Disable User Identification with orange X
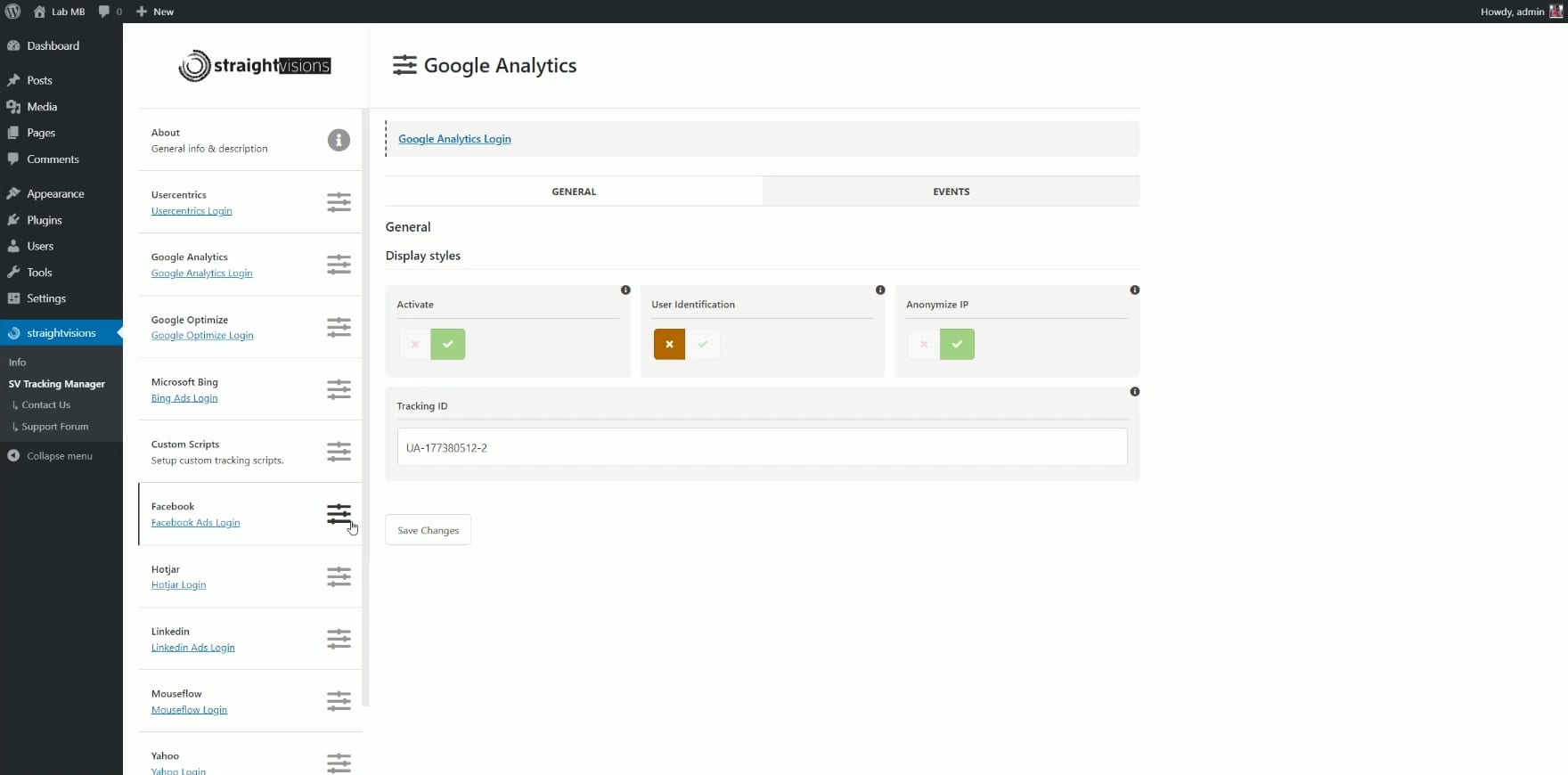The height and width of the screenshot is (775, 1568). (x=669, y=344)
